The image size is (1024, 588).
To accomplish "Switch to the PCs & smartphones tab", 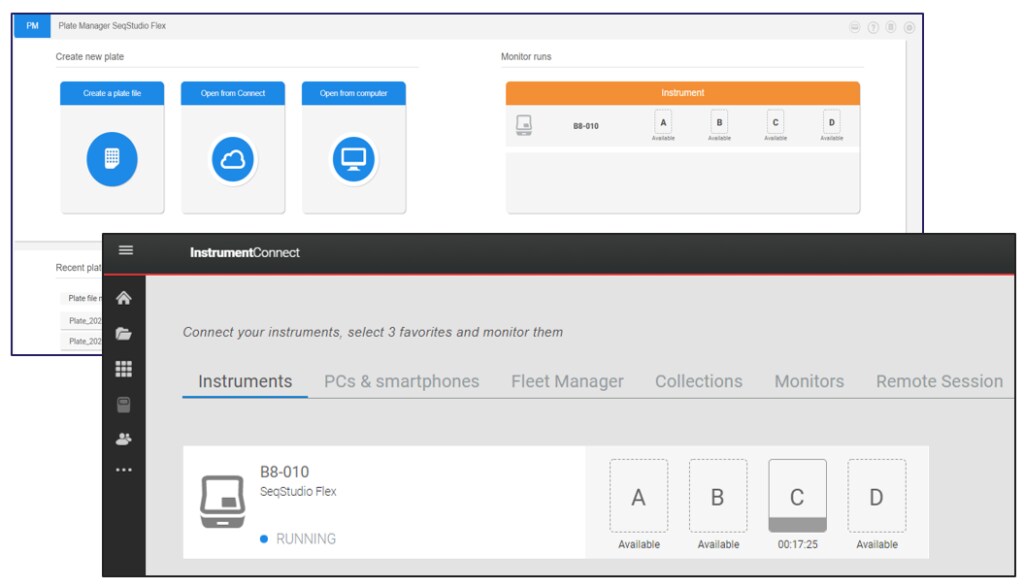I will tap(402, 382).
